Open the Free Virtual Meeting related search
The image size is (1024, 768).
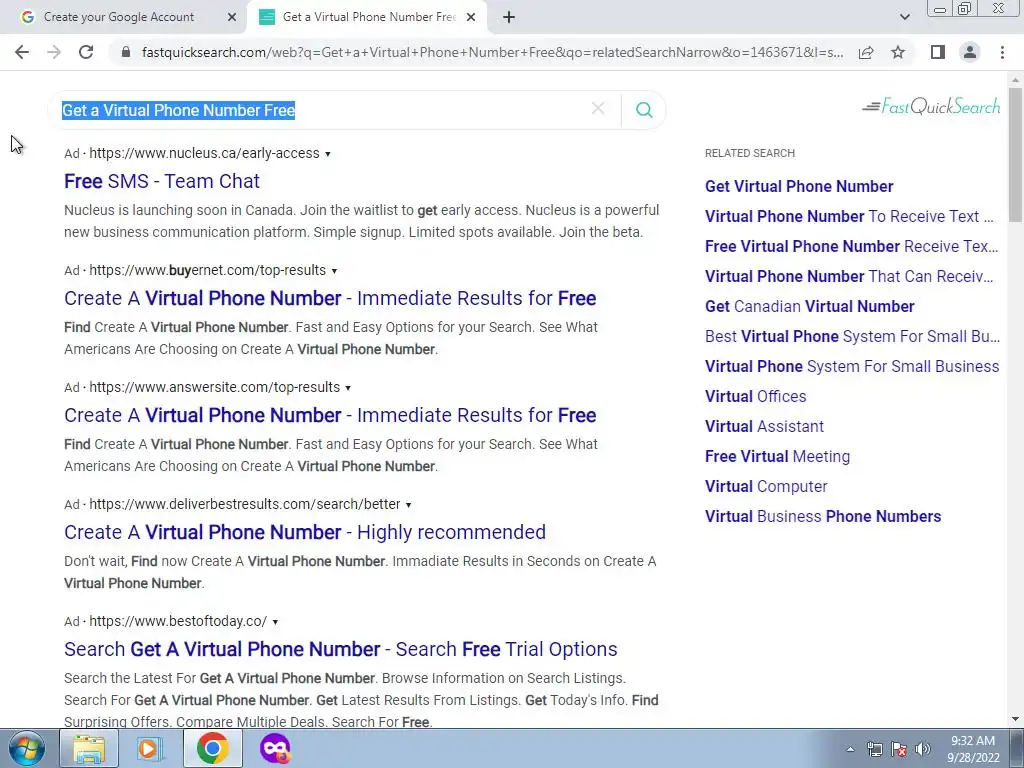(778, 456)
